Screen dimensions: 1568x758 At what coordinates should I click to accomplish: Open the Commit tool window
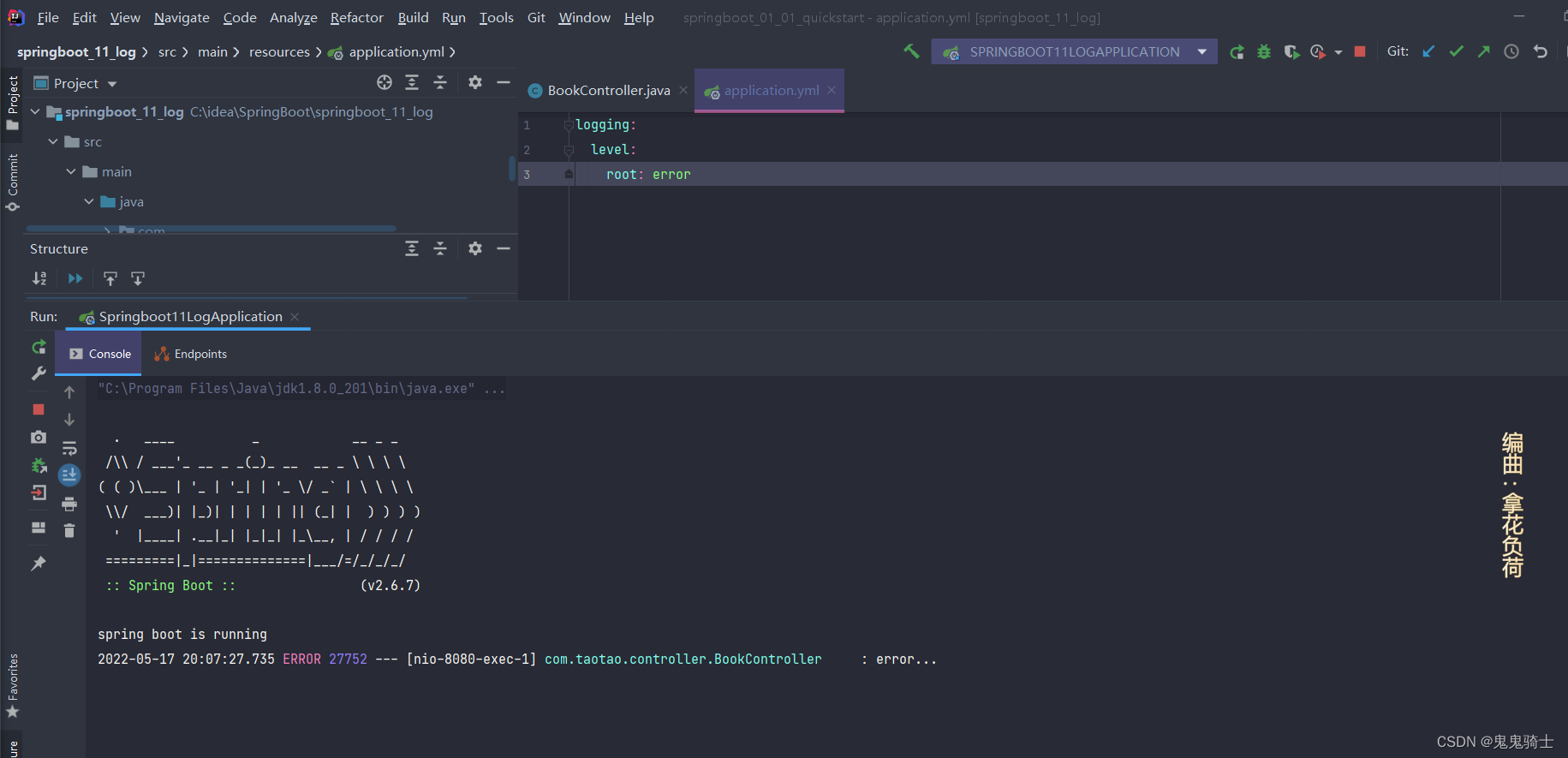[12, 182]
